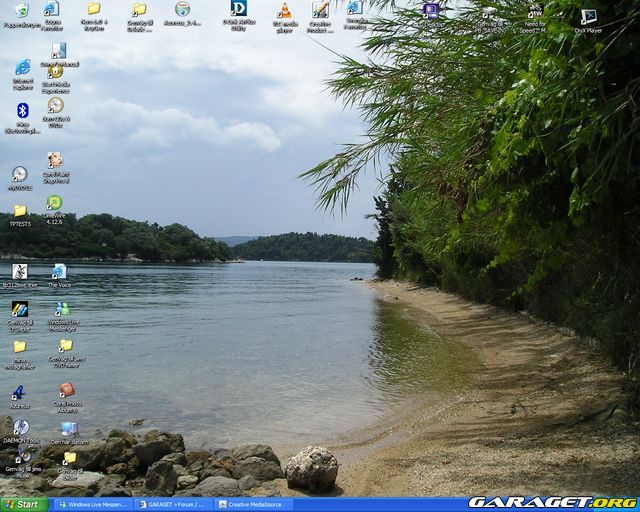The height and width of the screenshot is (512, 640).
Task: Open The Voice desktop shortcut
Action: point(59,272)
